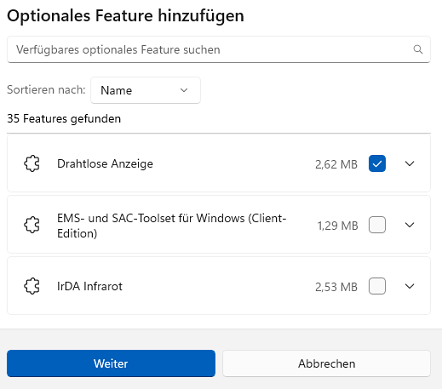Select the IrDA Infrarot label
442x389 pixels.
coord(90,286)
